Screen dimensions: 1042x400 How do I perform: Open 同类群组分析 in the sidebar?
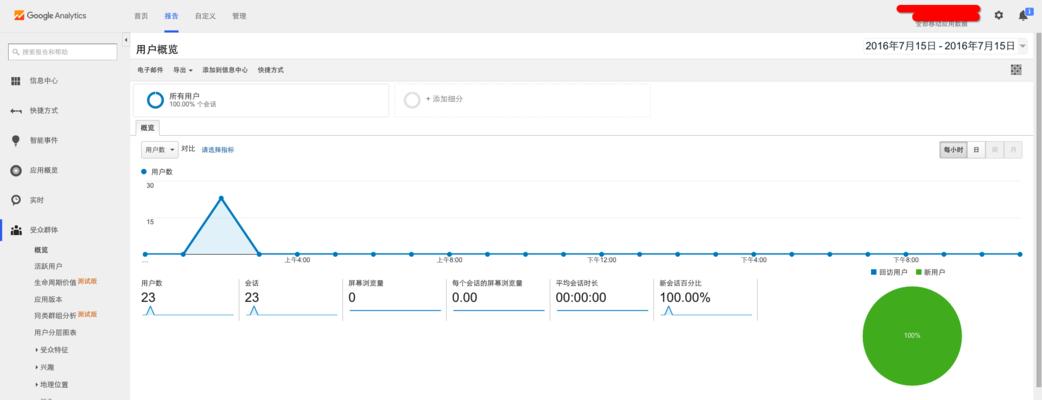(x=55, y=315)
